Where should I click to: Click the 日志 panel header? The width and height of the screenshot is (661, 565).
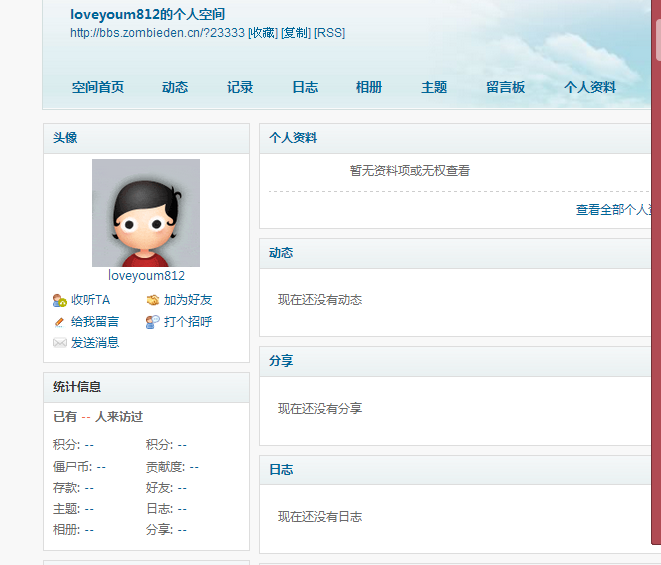[x=455, y=470]
